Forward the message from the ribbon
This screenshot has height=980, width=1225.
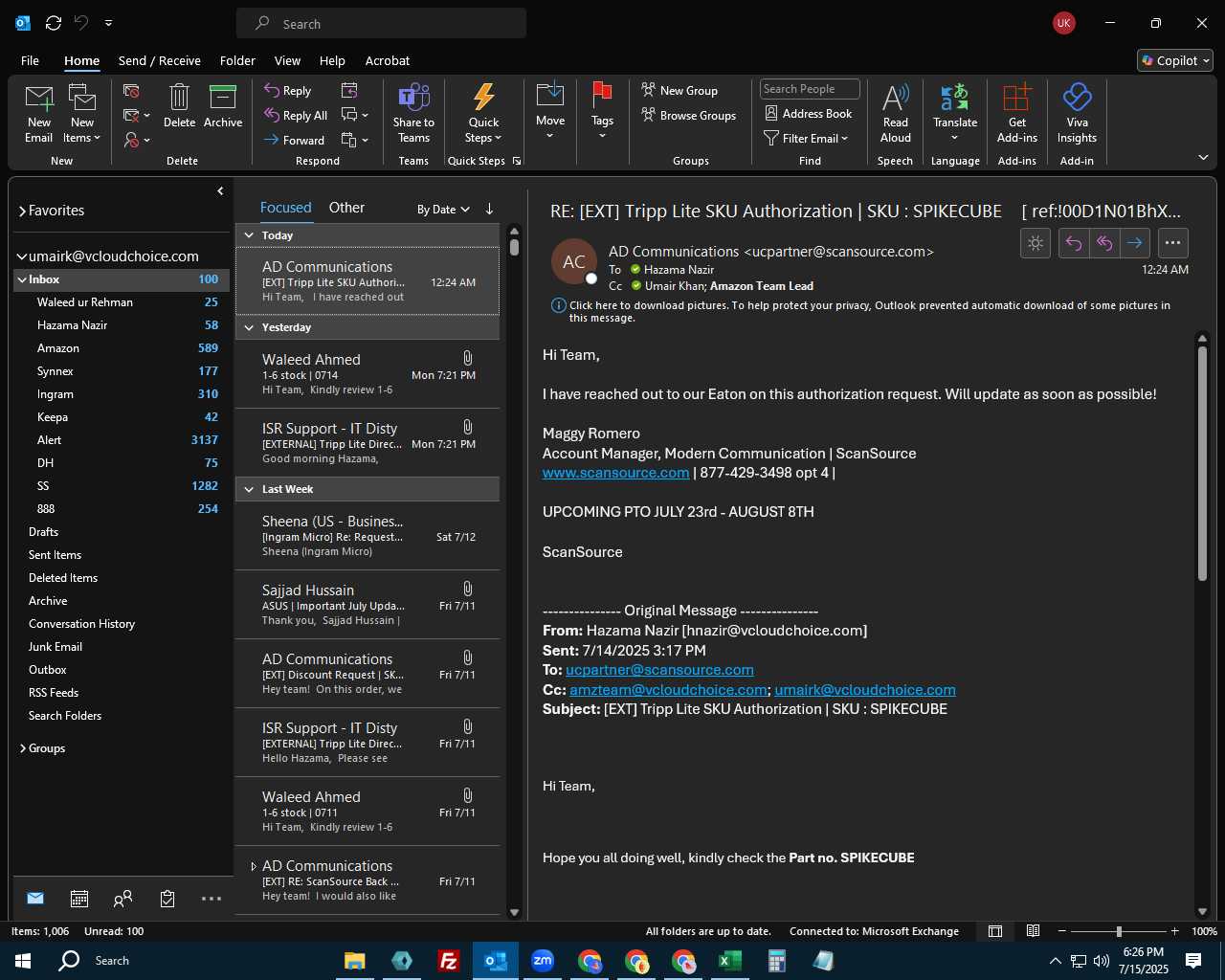(x=295, y=141)
